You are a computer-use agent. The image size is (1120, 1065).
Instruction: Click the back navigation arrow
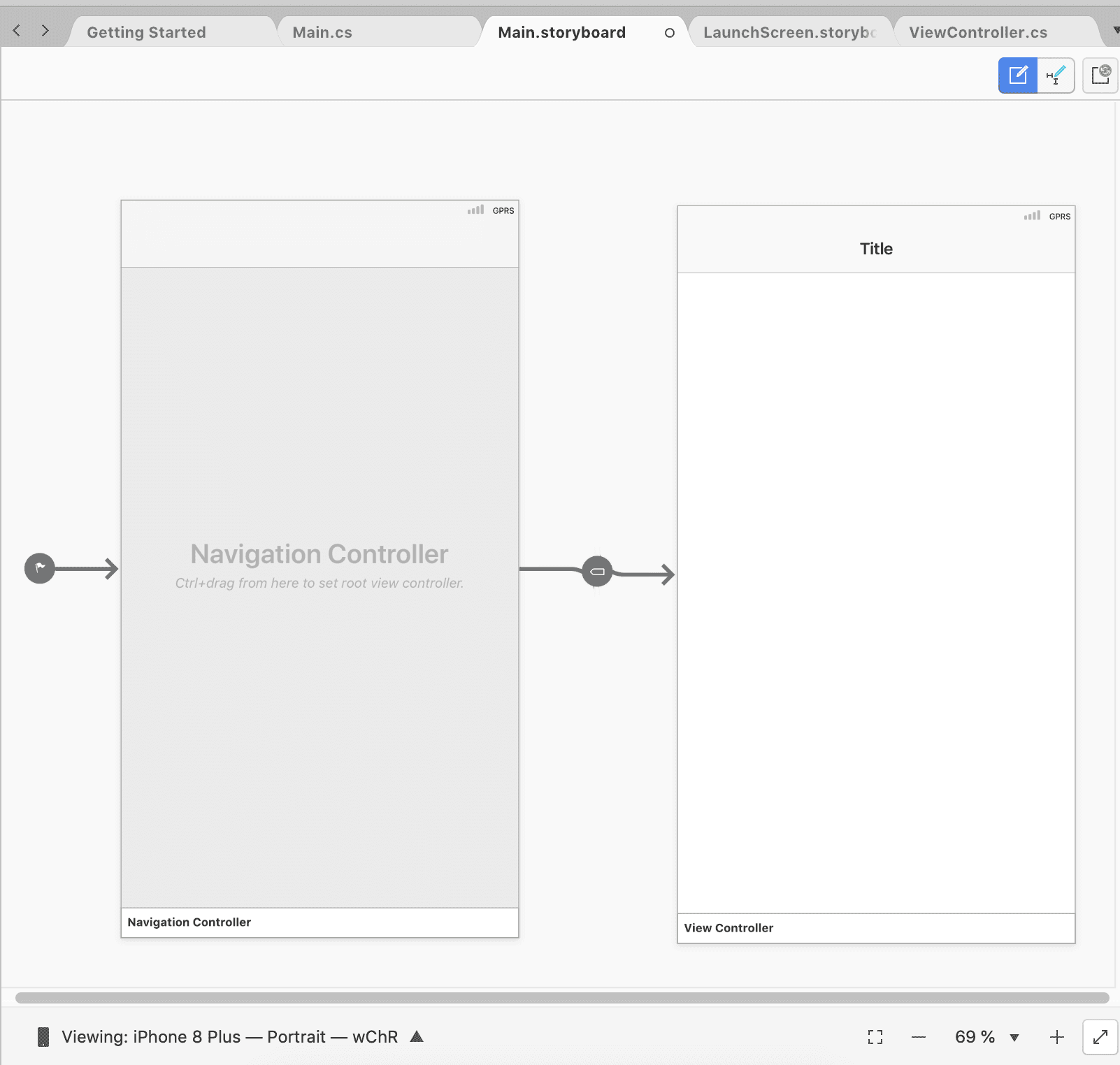click(x=17, y=31)
